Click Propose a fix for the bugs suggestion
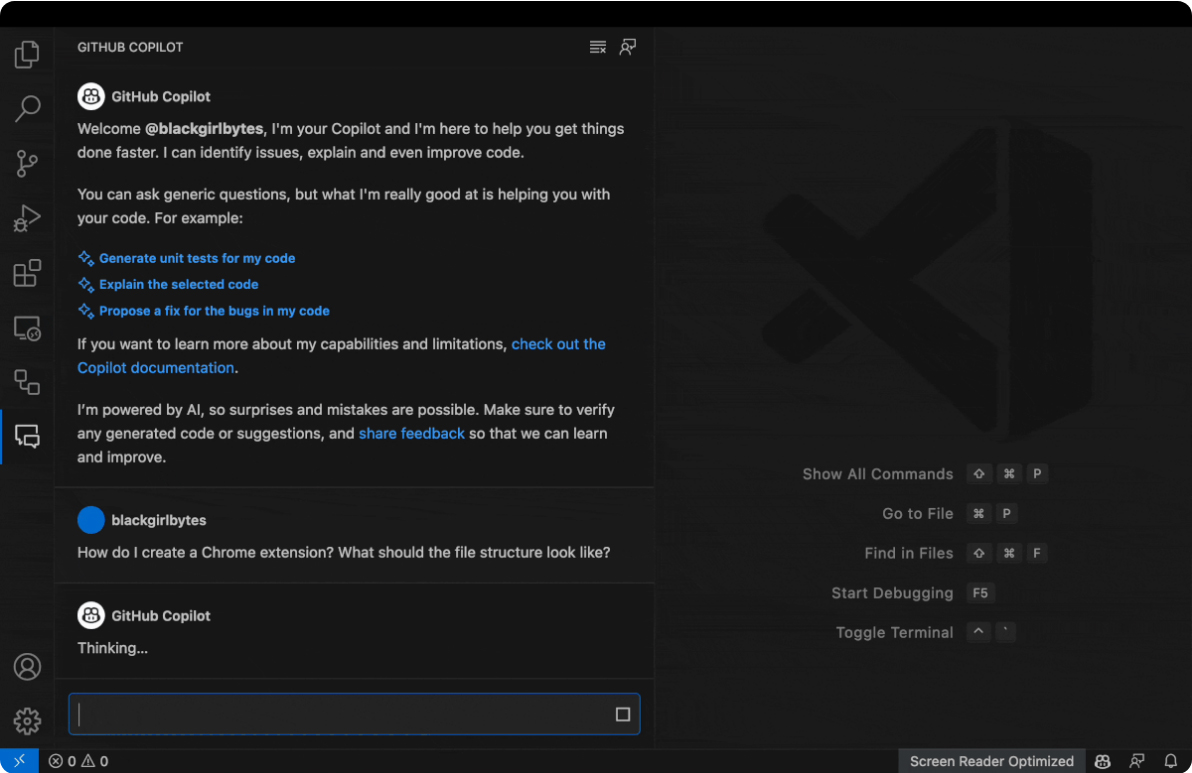The width and height of the screenshot is (1192, 773). pos(214,311)
